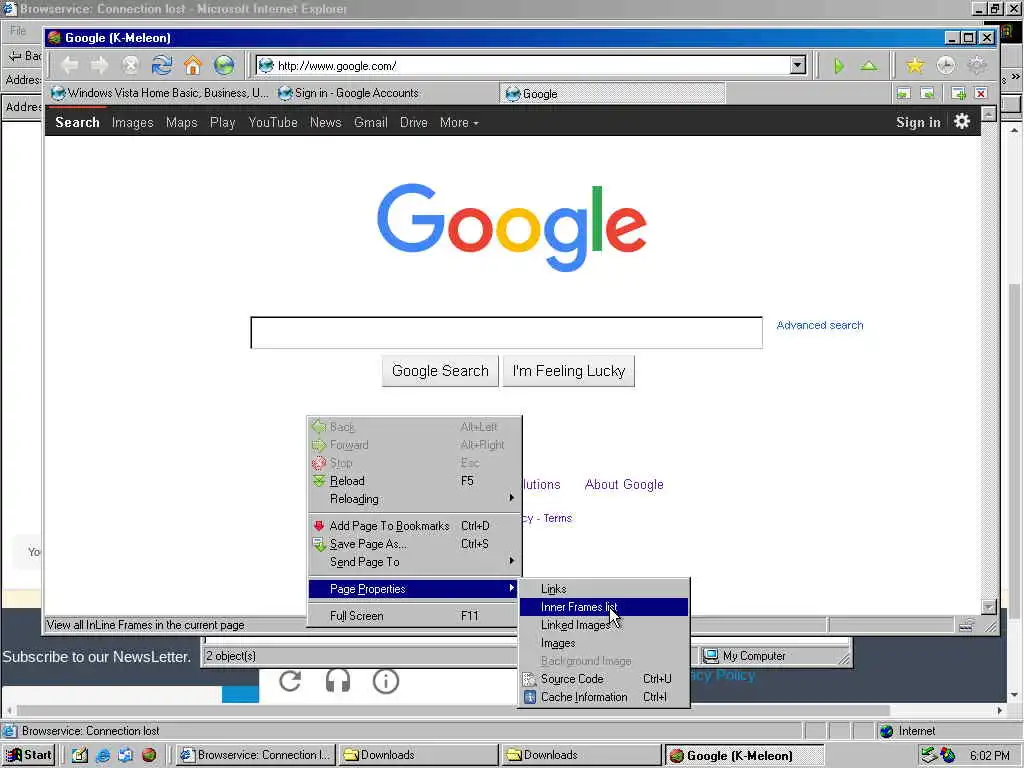Open the show desktop icon in quick launch

(80, 755)
